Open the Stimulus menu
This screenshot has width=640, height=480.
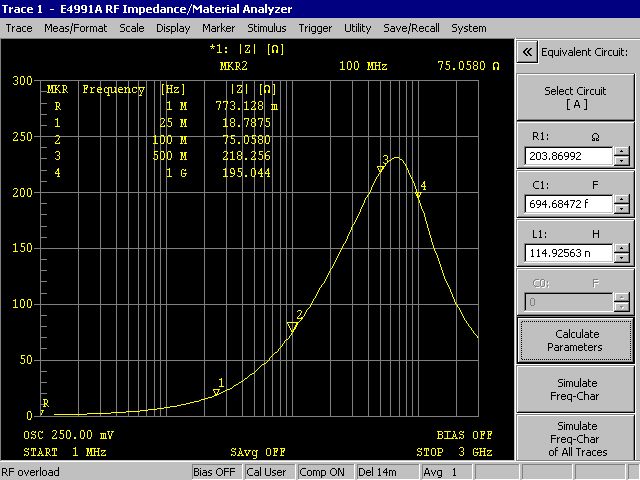[x=267, y=28]
